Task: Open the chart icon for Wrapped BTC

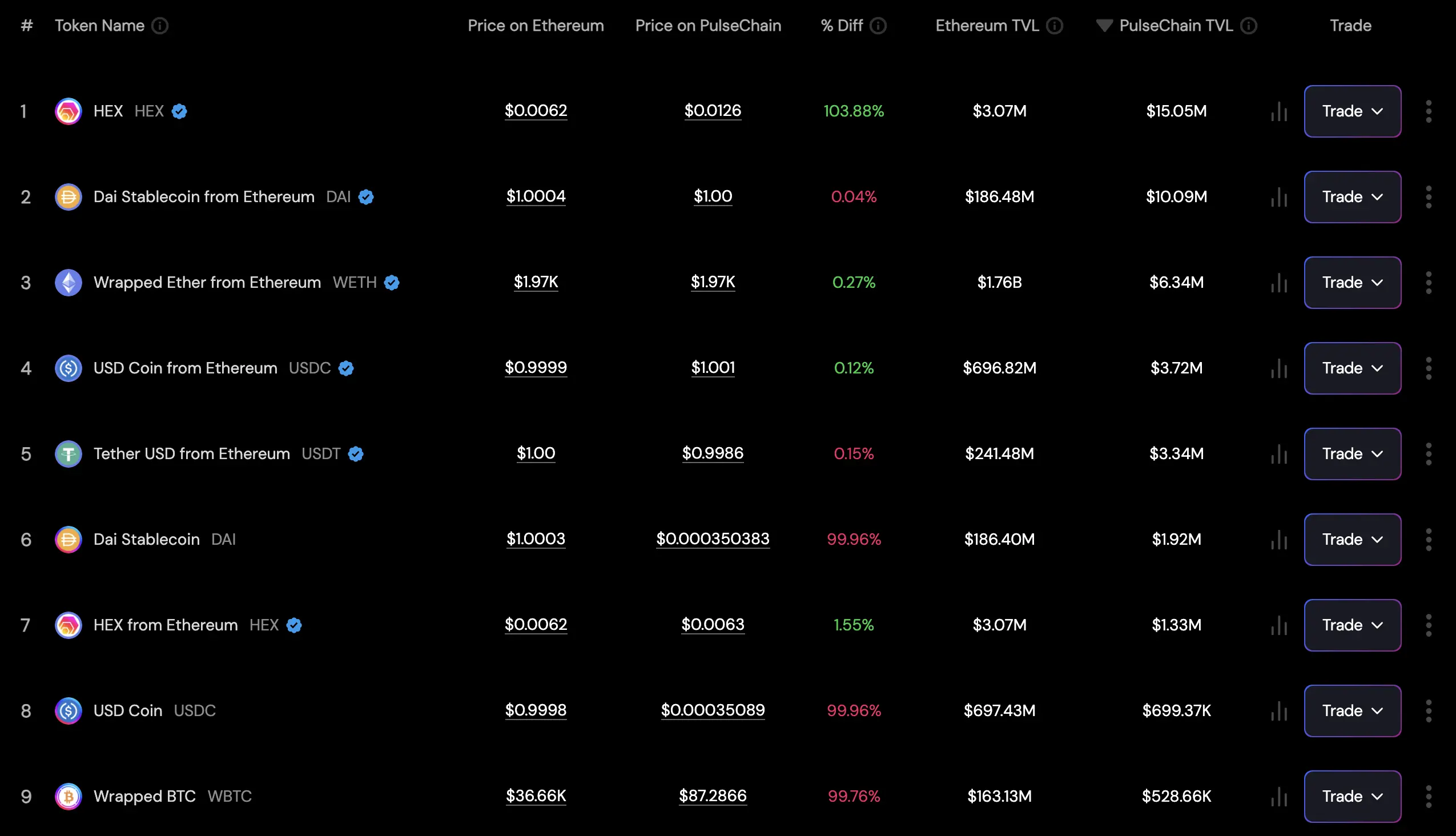Action: pyautogui.click(x=1279, y=797)
